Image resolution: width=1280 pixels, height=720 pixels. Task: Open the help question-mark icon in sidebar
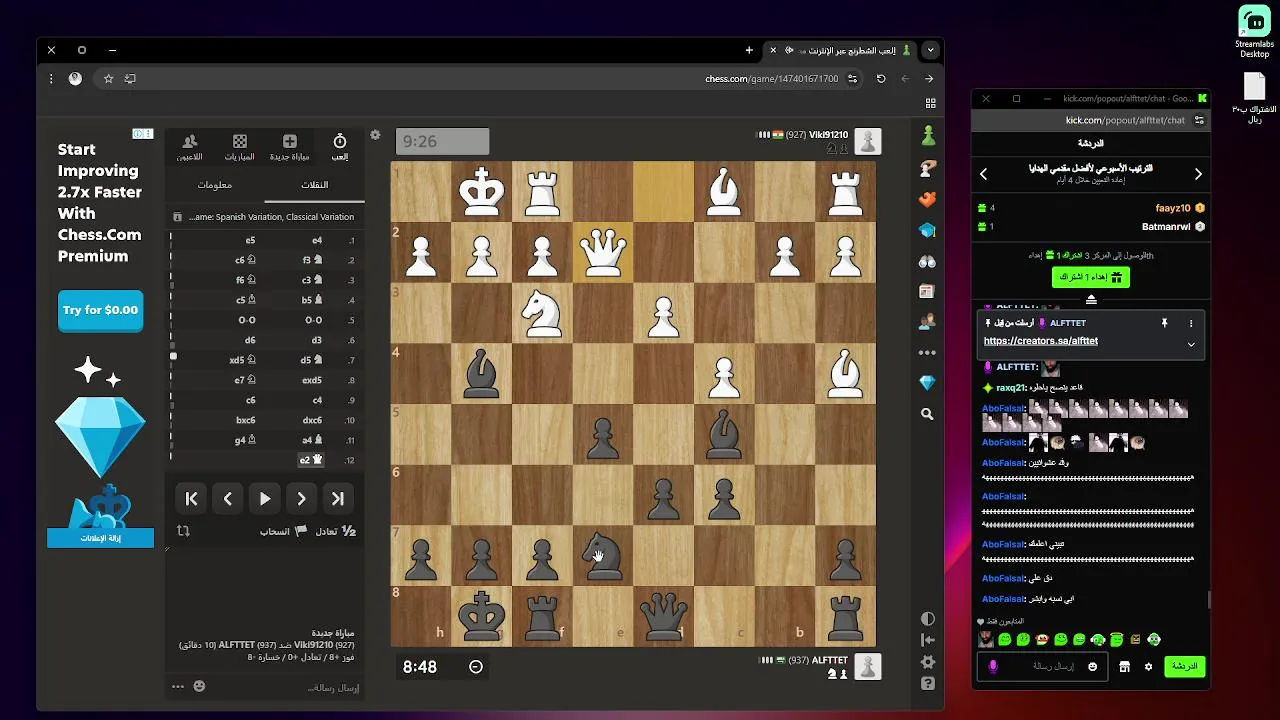928,684
